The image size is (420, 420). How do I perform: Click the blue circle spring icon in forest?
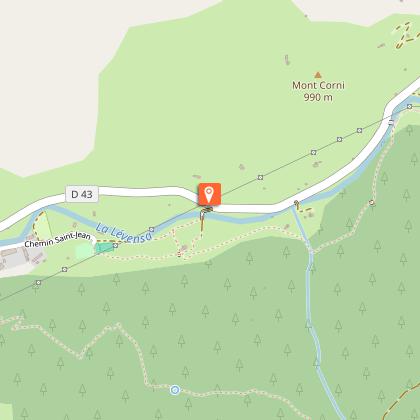(x=175, y=390)
